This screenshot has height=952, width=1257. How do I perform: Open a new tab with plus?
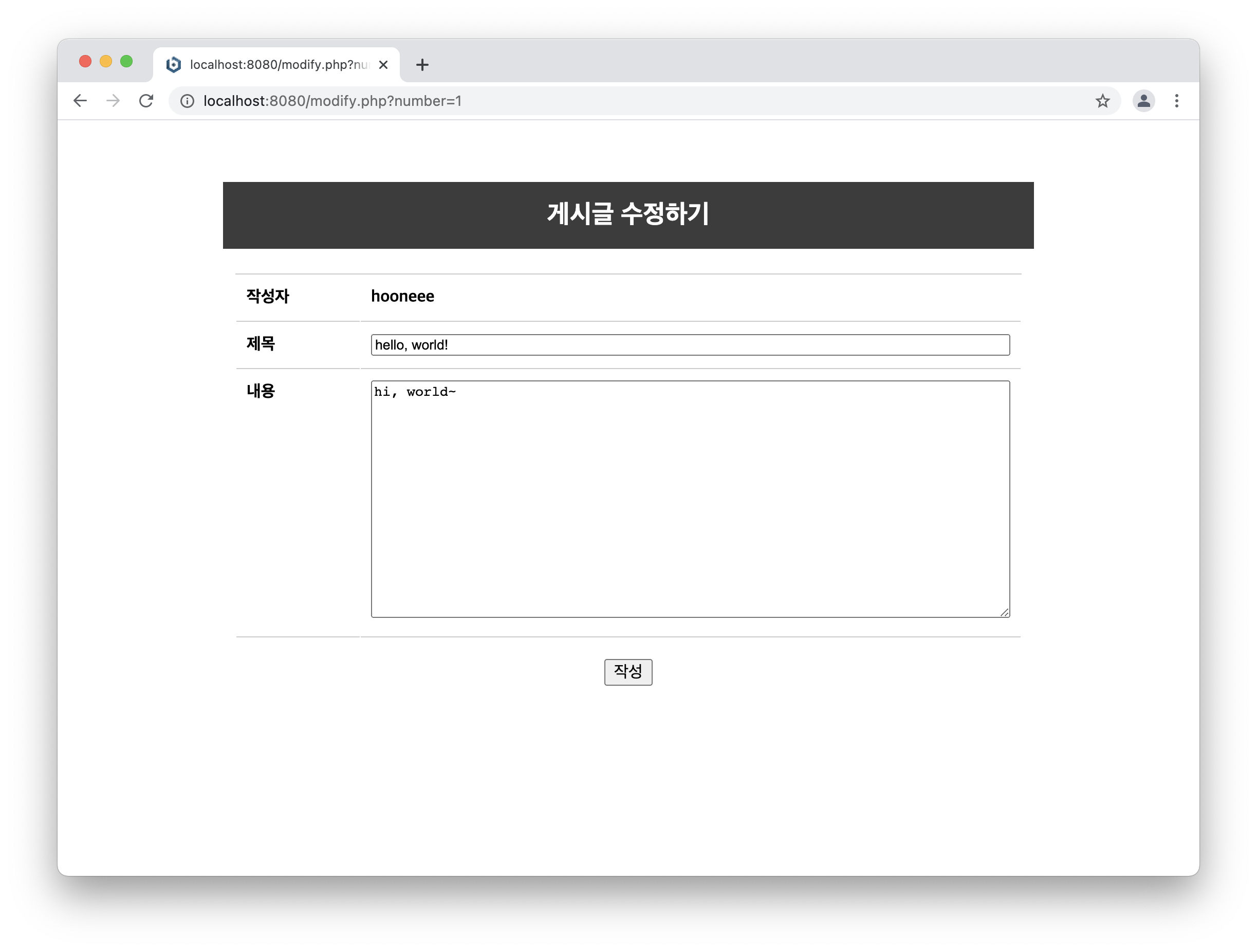coord(422,65)
